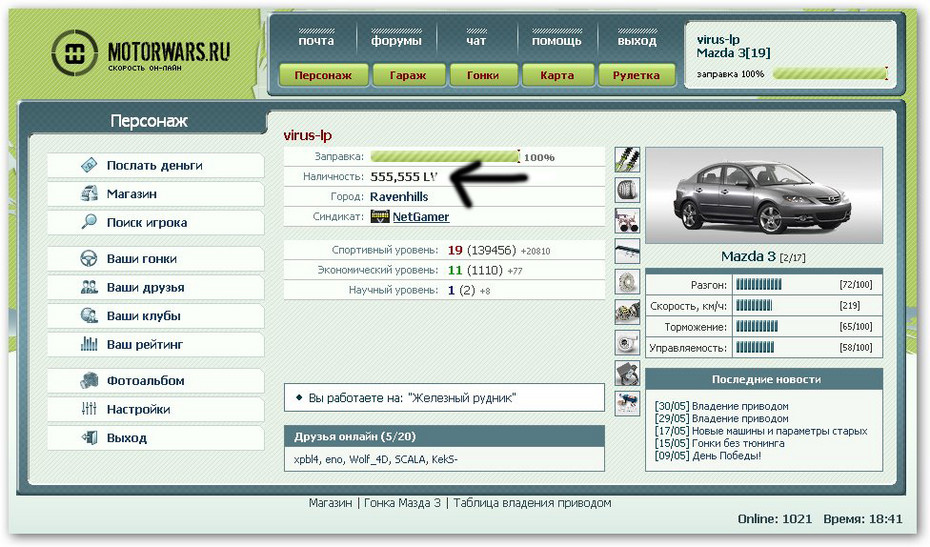Open Настройки in the sidebar

(x=156, y=409)
